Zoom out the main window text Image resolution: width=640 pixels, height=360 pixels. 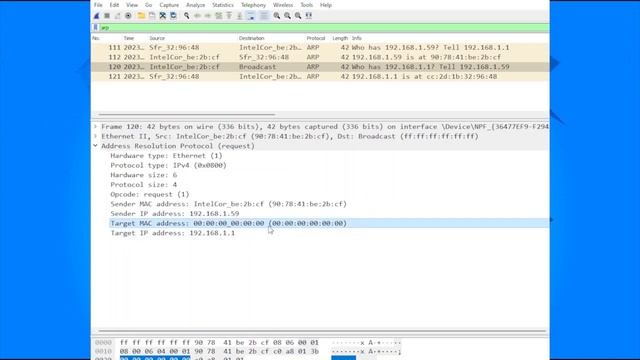click(x=287, y=16)
